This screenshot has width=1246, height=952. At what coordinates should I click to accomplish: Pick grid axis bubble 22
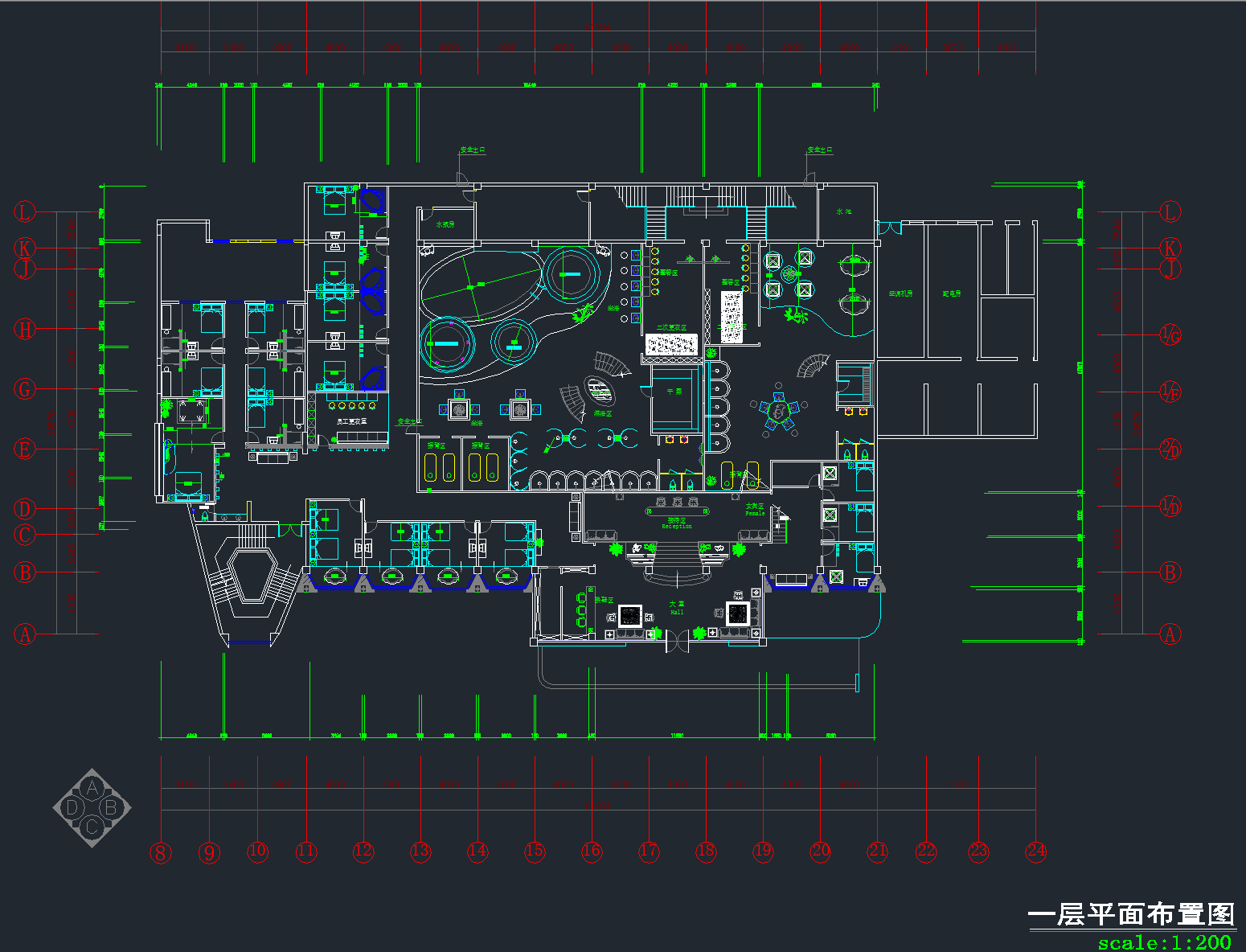[926, 851]
